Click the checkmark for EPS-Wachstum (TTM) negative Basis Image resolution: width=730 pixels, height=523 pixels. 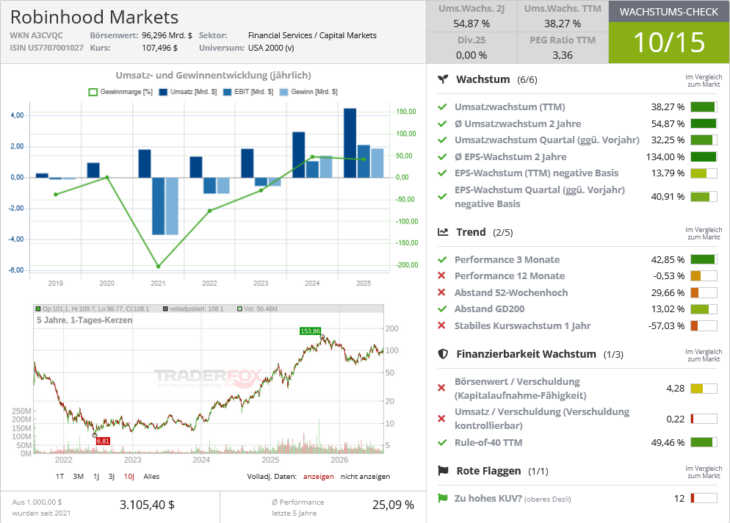442,173
